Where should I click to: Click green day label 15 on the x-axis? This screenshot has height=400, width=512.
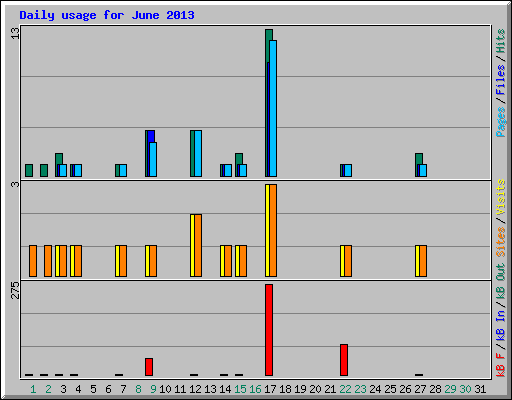click(240, 389)
